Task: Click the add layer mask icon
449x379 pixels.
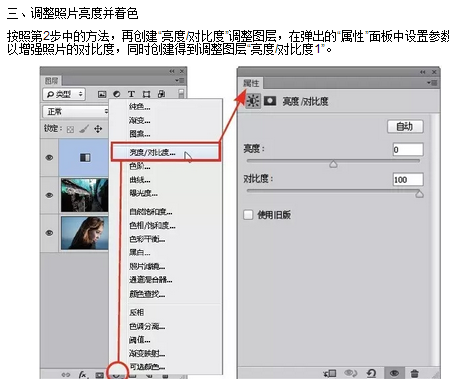Action: point(99,375)
